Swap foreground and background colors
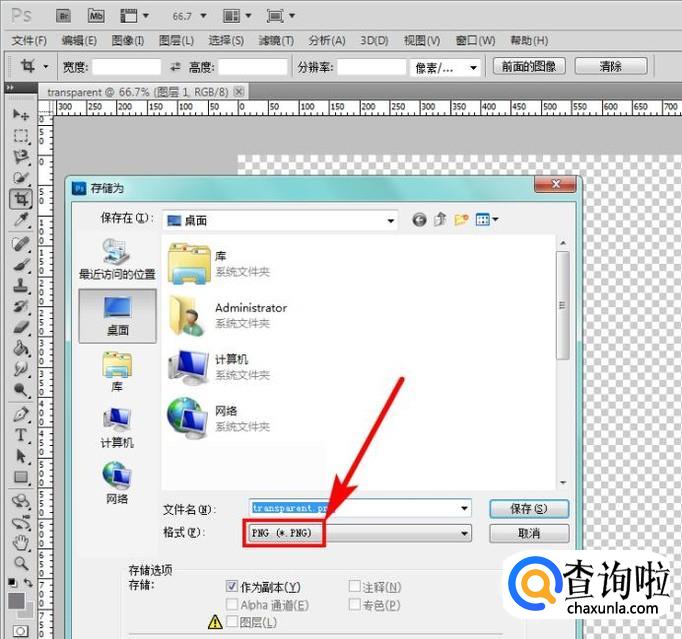 28,582
